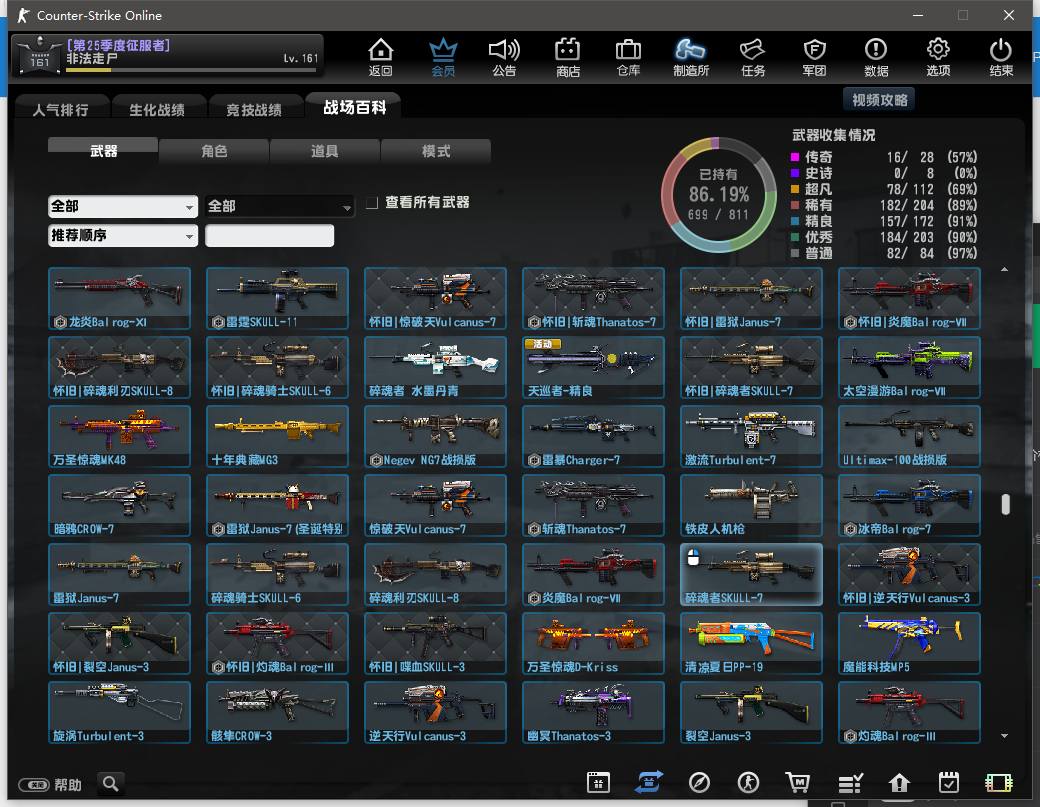Image resolution: width=1040 pixels, height=807 pixels.
Task: Switch to the 人气排行 tab
Action: (60, 109)
